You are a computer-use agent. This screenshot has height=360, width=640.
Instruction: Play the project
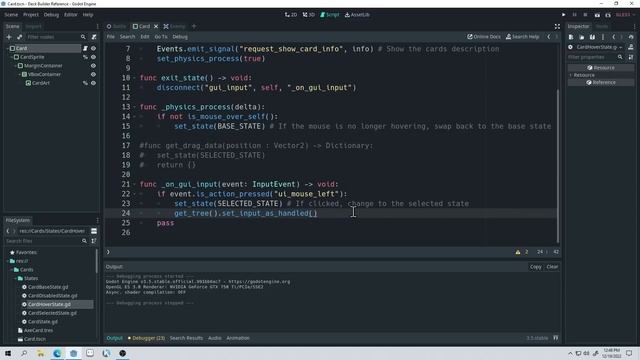(x=564, y=15)
